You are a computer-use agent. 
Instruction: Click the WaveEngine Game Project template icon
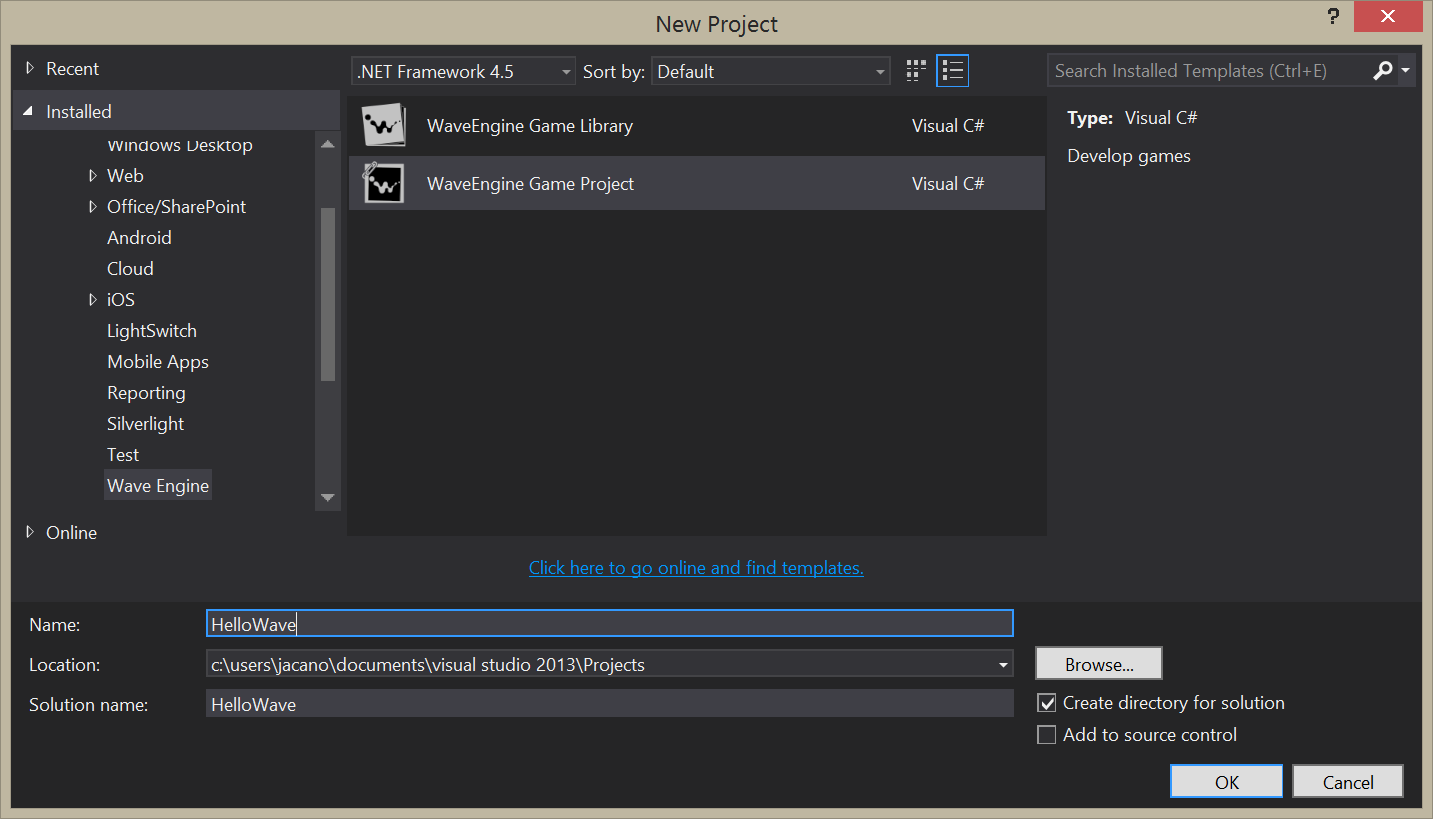pyautogui.click(x=384, y=183)
